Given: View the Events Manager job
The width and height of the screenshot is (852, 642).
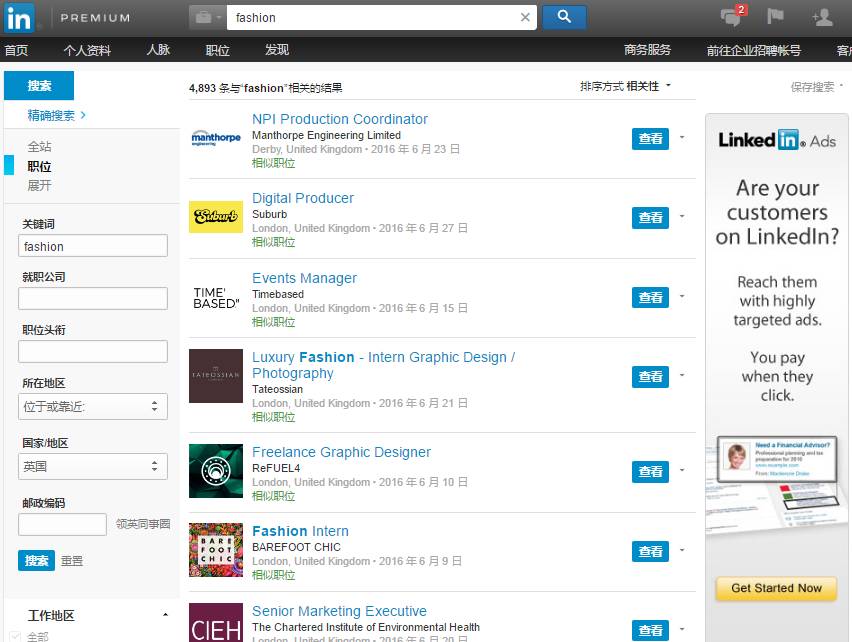Looking at the screenshot, I should [x=650, y=297].
